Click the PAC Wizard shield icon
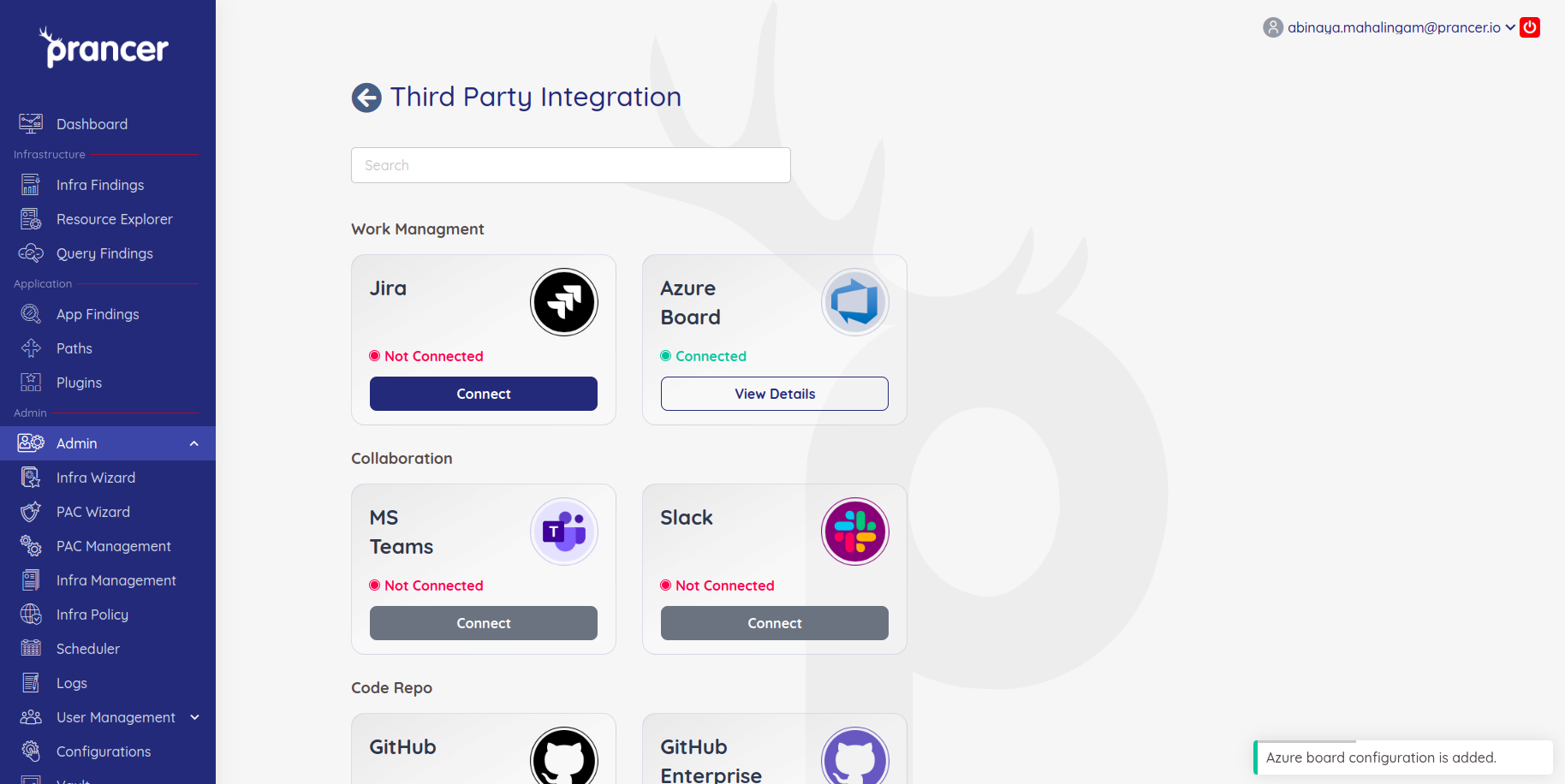Image resolution: width=1565 pixels, height=784 pixels. [x=31, y=512]
